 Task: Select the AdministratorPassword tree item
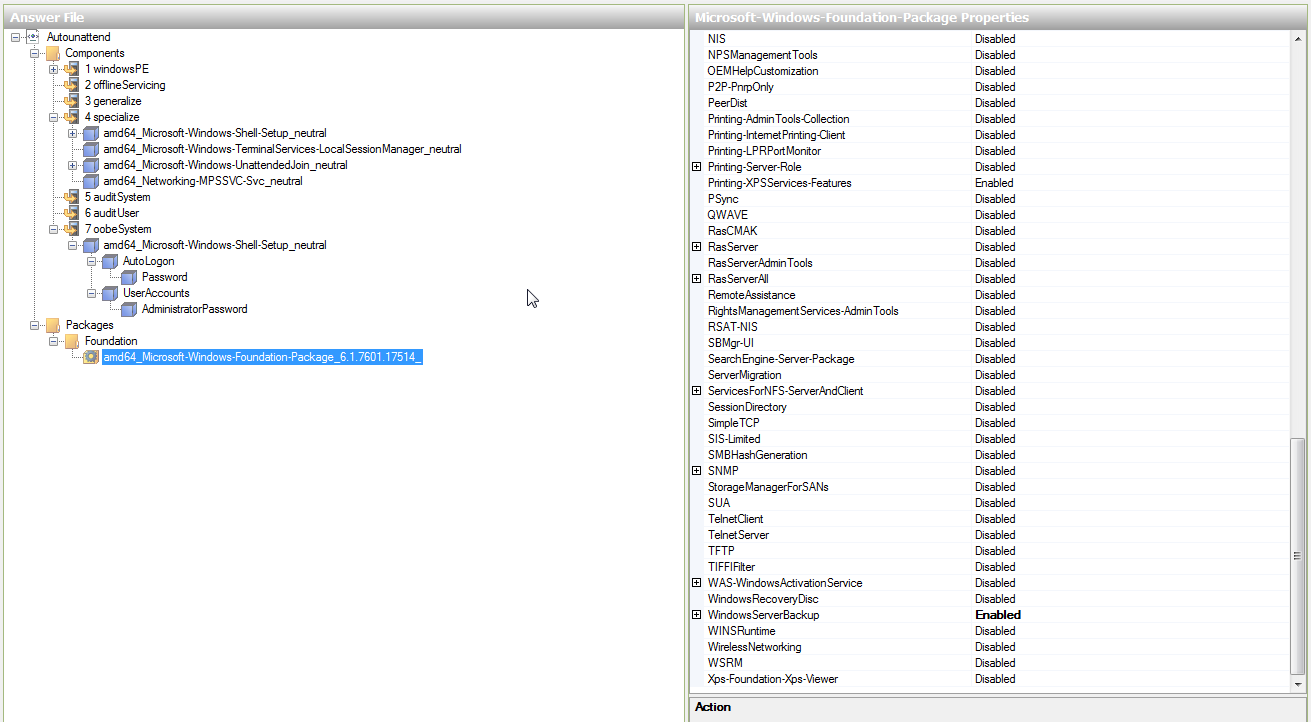tap(195, 309)
